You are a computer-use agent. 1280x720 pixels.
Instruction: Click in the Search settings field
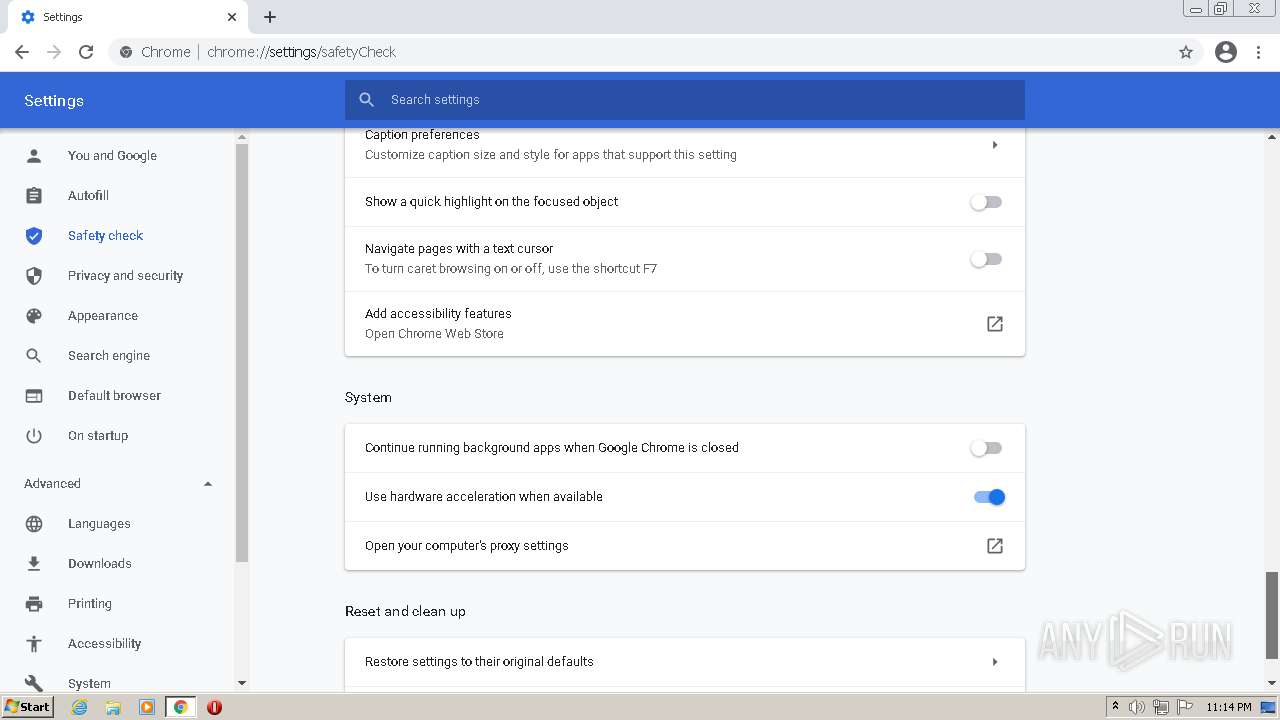[685, 100]
